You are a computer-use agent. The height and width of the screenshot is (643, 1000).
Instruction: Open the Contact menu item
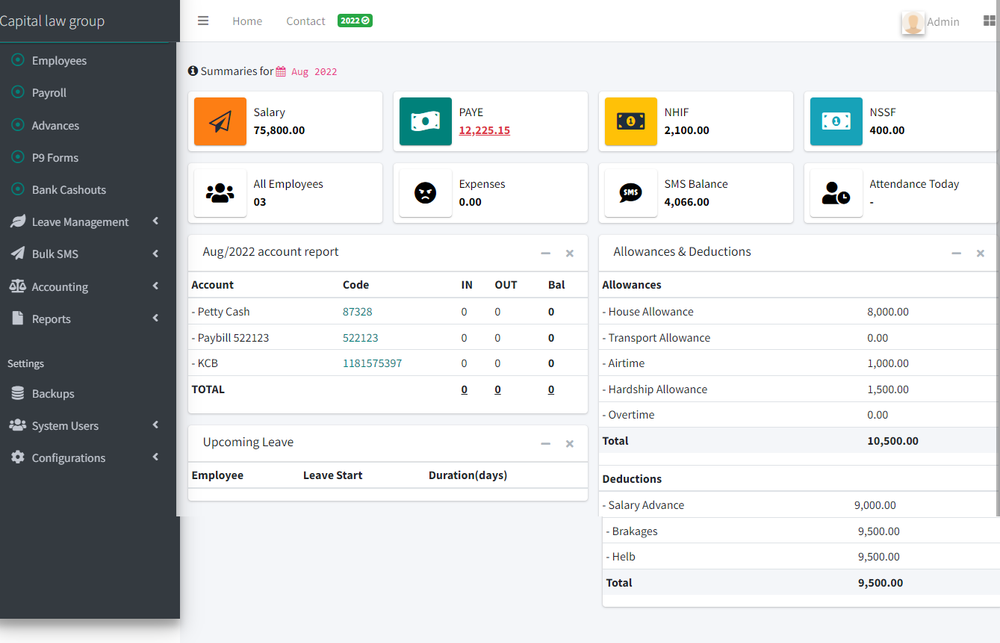click(x=305, y=20)
